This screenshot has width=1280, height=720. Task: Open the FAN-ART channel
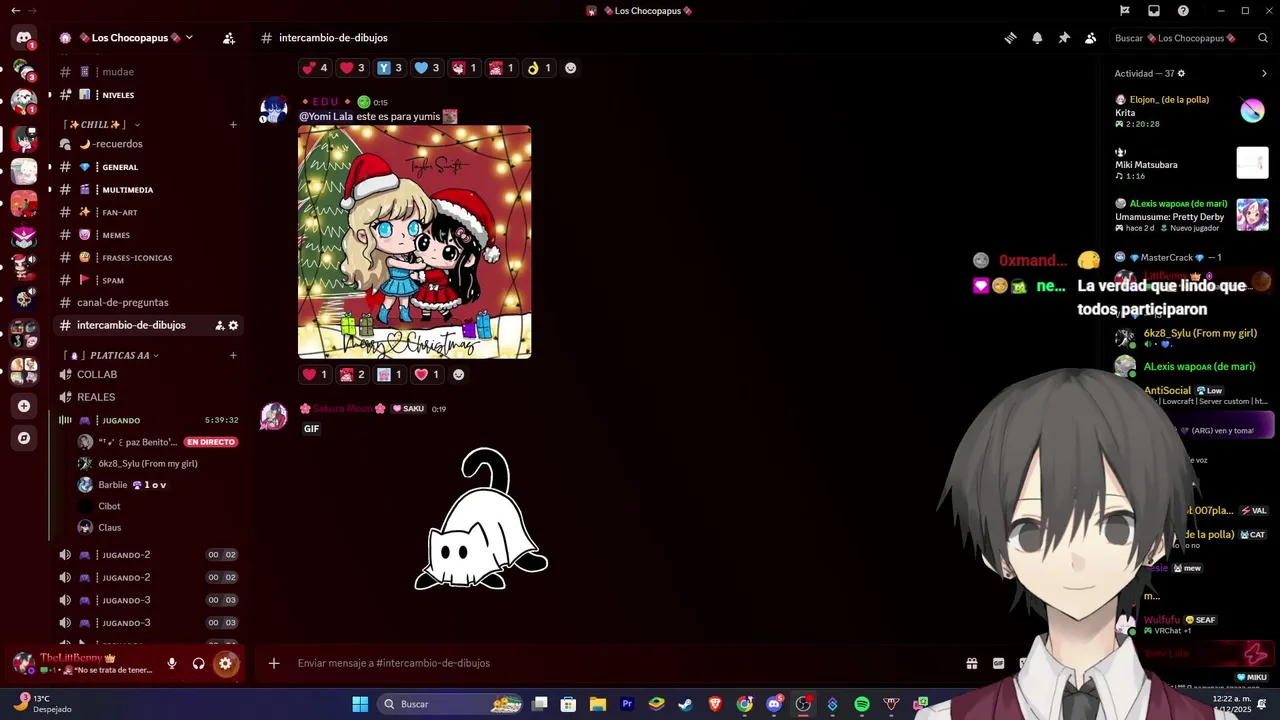click(149, 212)
